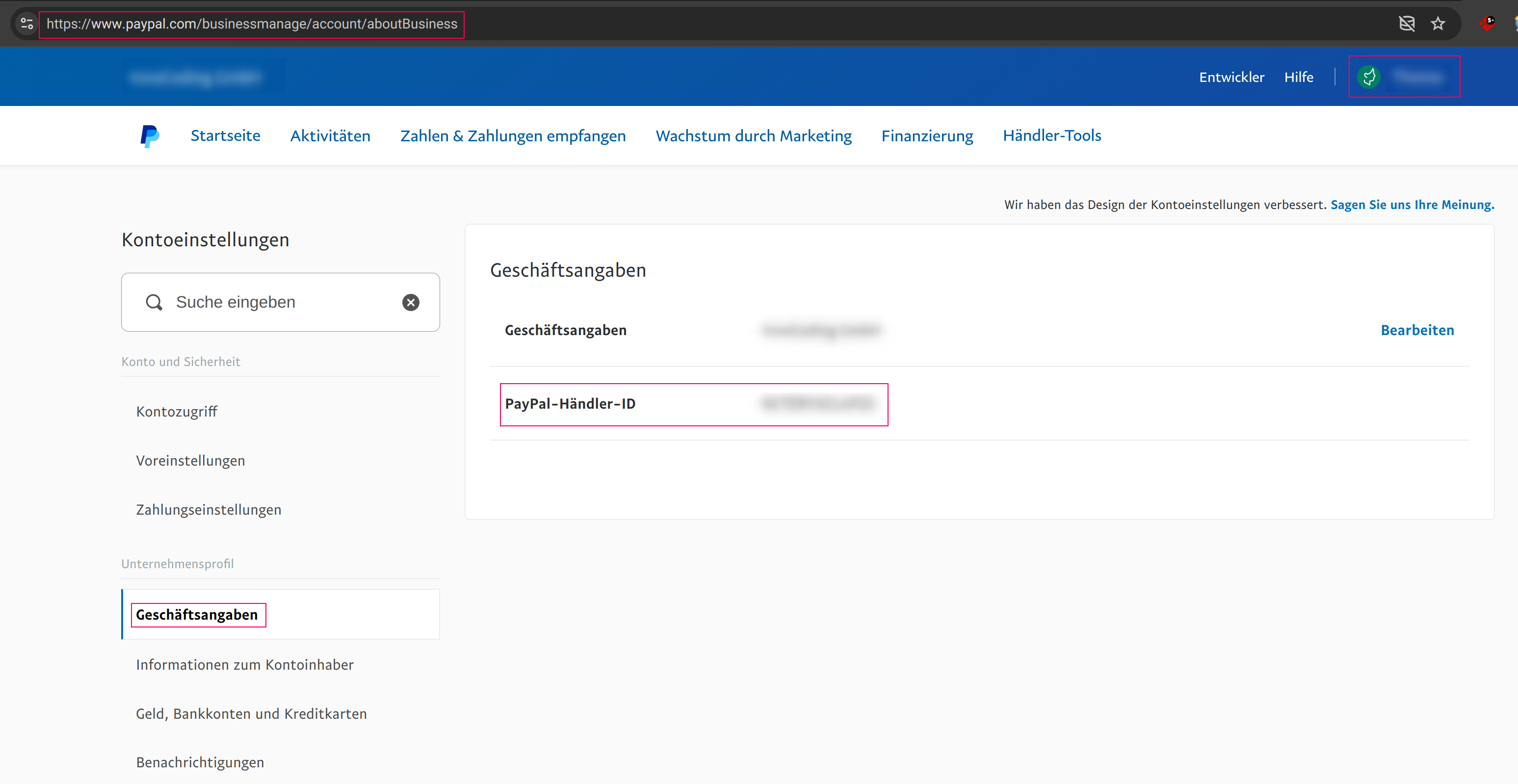The width and height of the screenshot is (1518, 784).
Task: Select Kontozugriff in the sidebar
Action: pyautogui.click(x=176, y=412)
